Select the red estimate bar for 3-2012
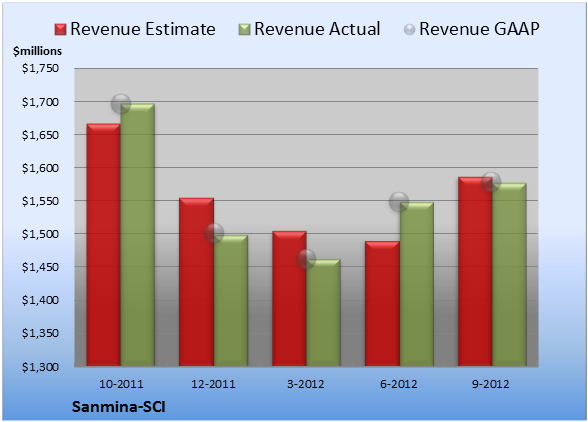 289,298
